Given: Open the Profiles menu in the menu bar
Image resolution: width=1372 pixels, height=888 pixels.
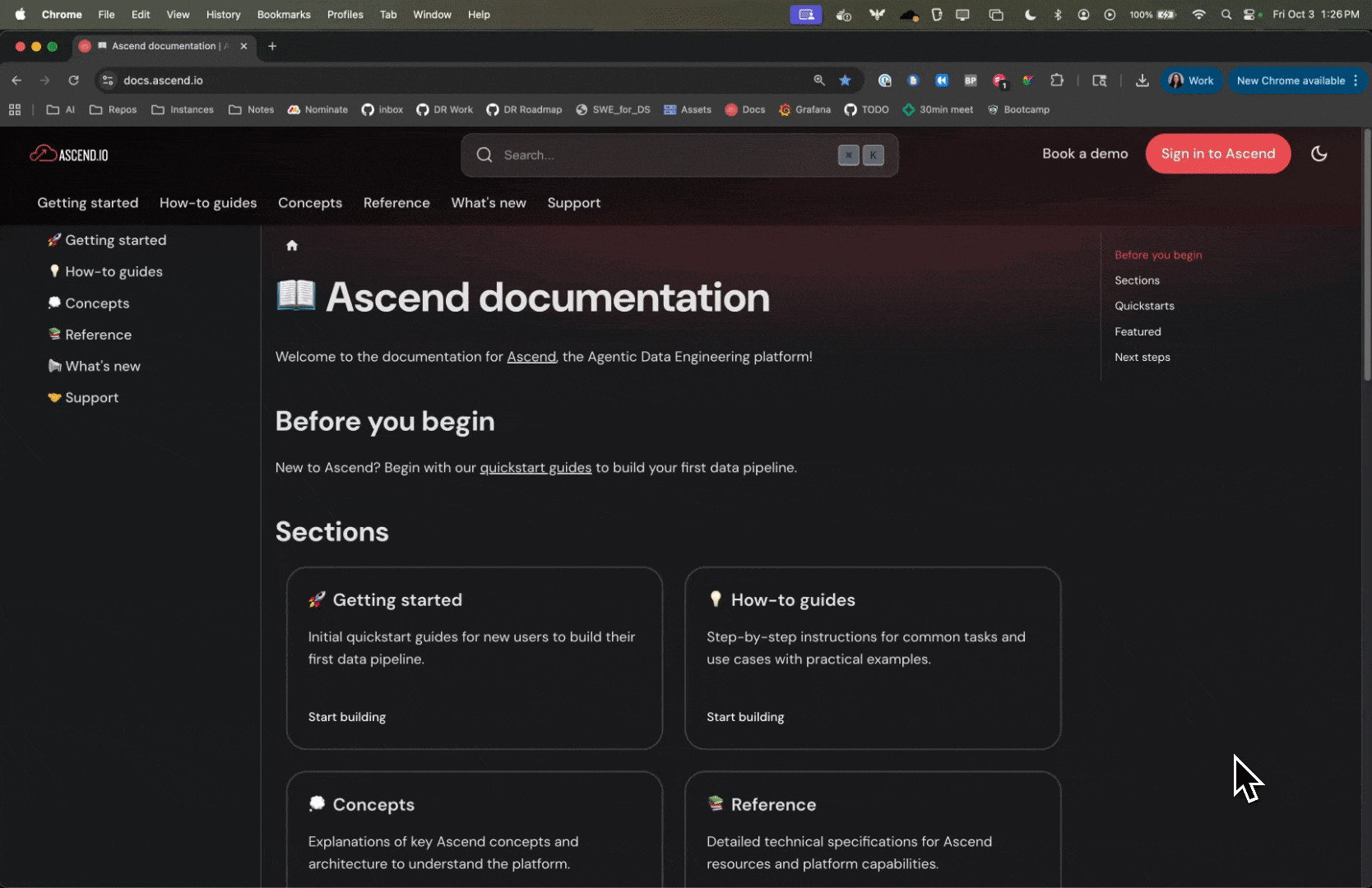Looking at the screenshot, I should click(345, 14).
